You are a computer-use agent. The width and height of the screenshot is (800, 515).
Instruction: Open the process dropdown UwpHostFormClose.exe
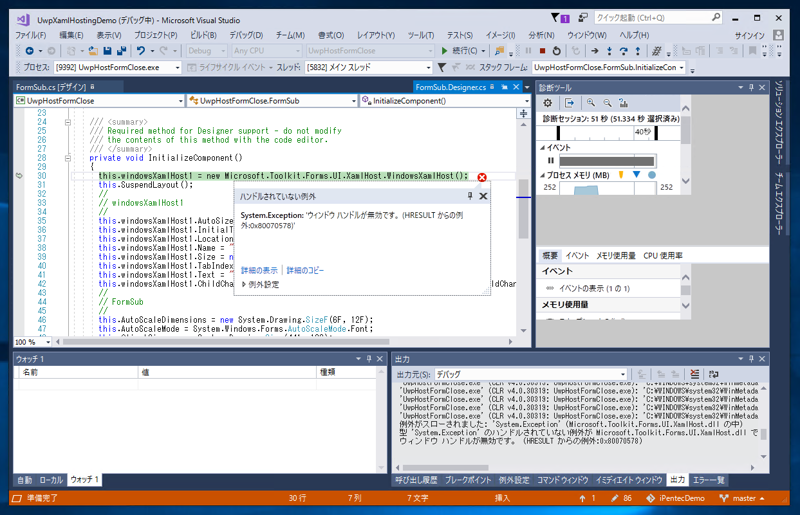coord(117,67)
